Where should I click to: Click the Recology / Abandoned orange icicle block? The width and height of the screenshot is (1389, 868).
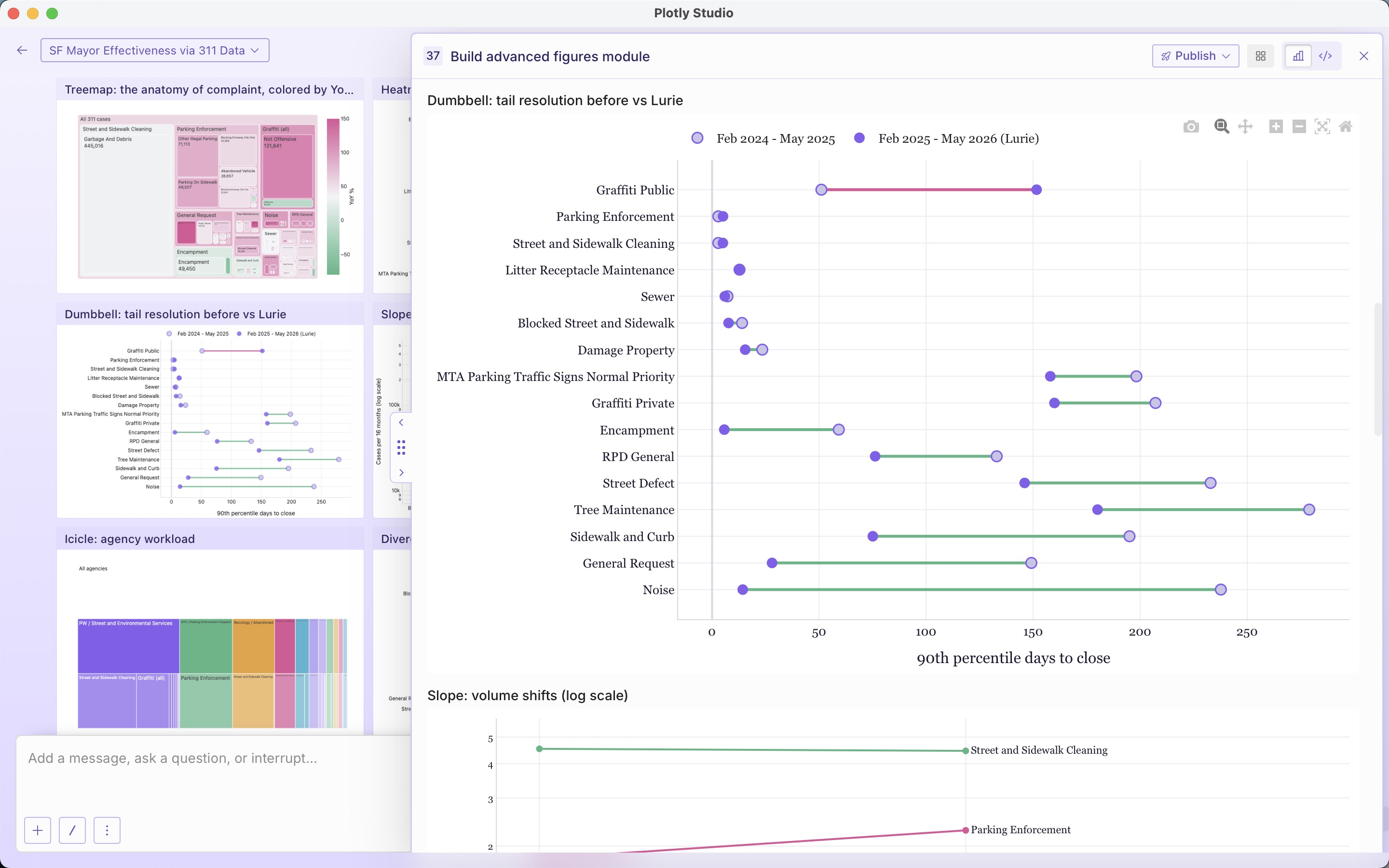pyautogui.click(x=253, y=646)
